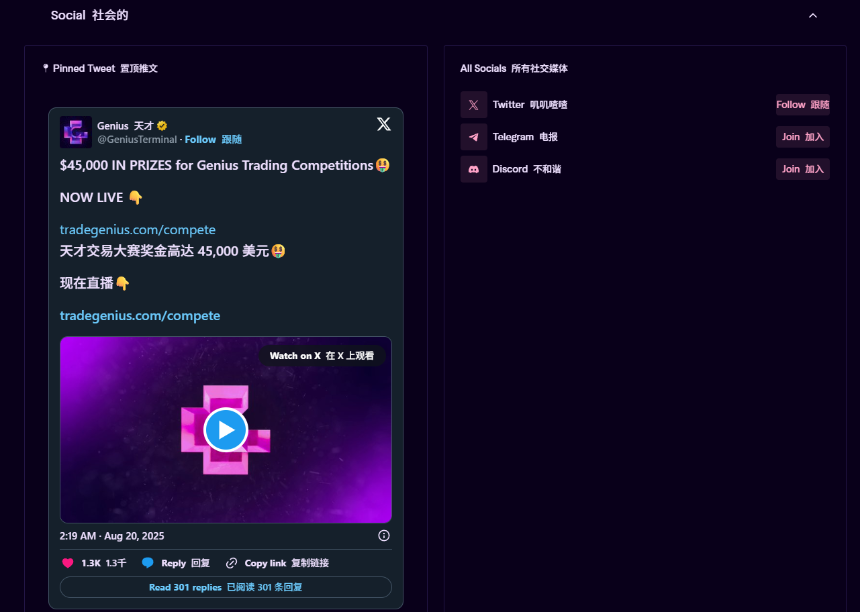Viewport: 860px width, 612px height.
Task: Play the tweet video
Action: (226, 430)
